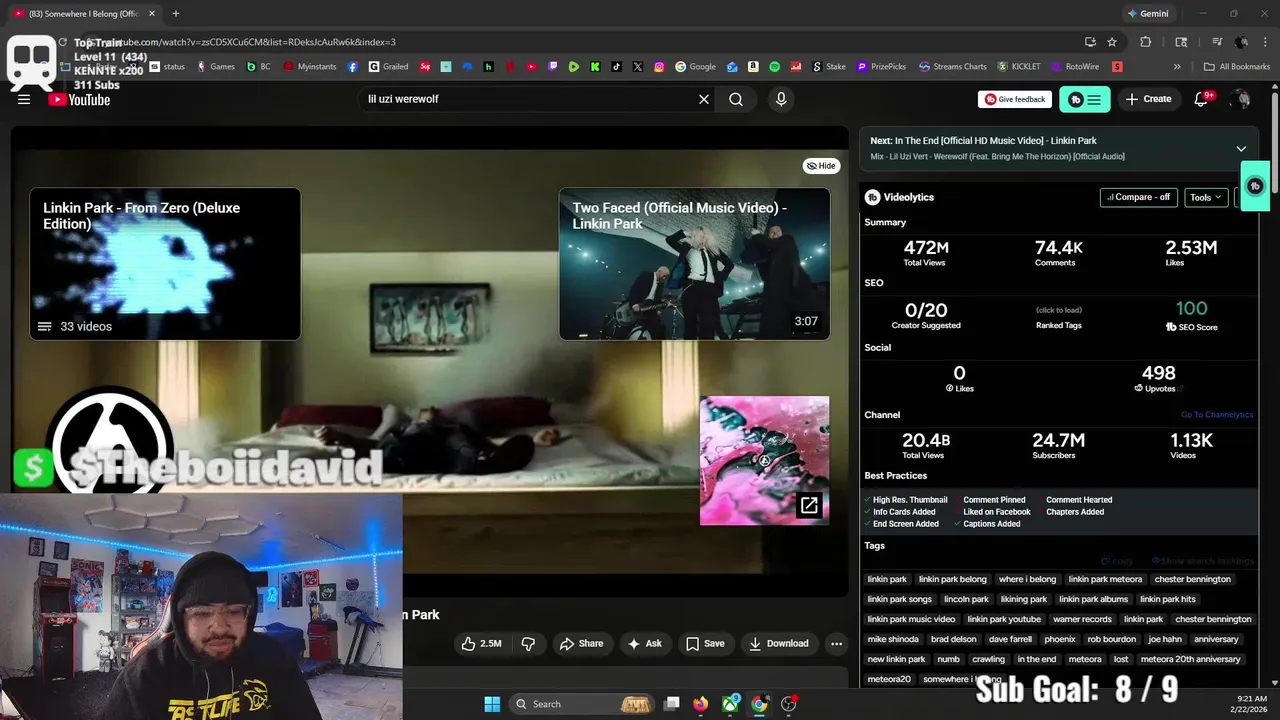
Task: Switch to Chrome in the taskbar
Action: [760, 704]
